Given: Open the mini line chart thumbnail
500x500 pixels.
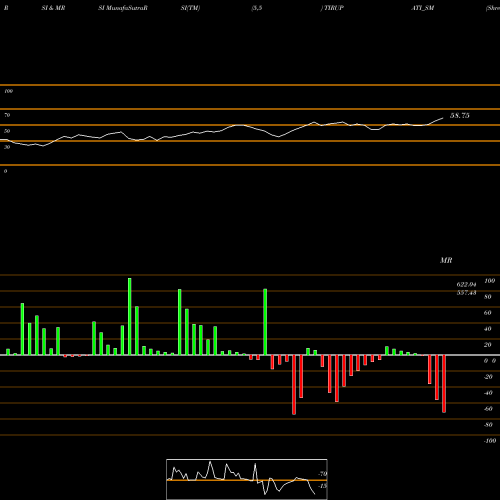Looking at the screenshot, I should (x=247, y=479).
